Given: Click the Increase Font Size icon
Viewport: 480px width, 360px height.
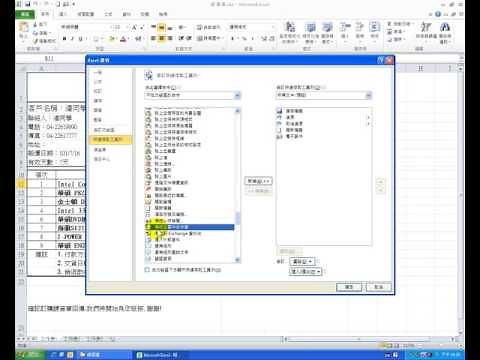Looking at the screenshot, I should point(134,27).
